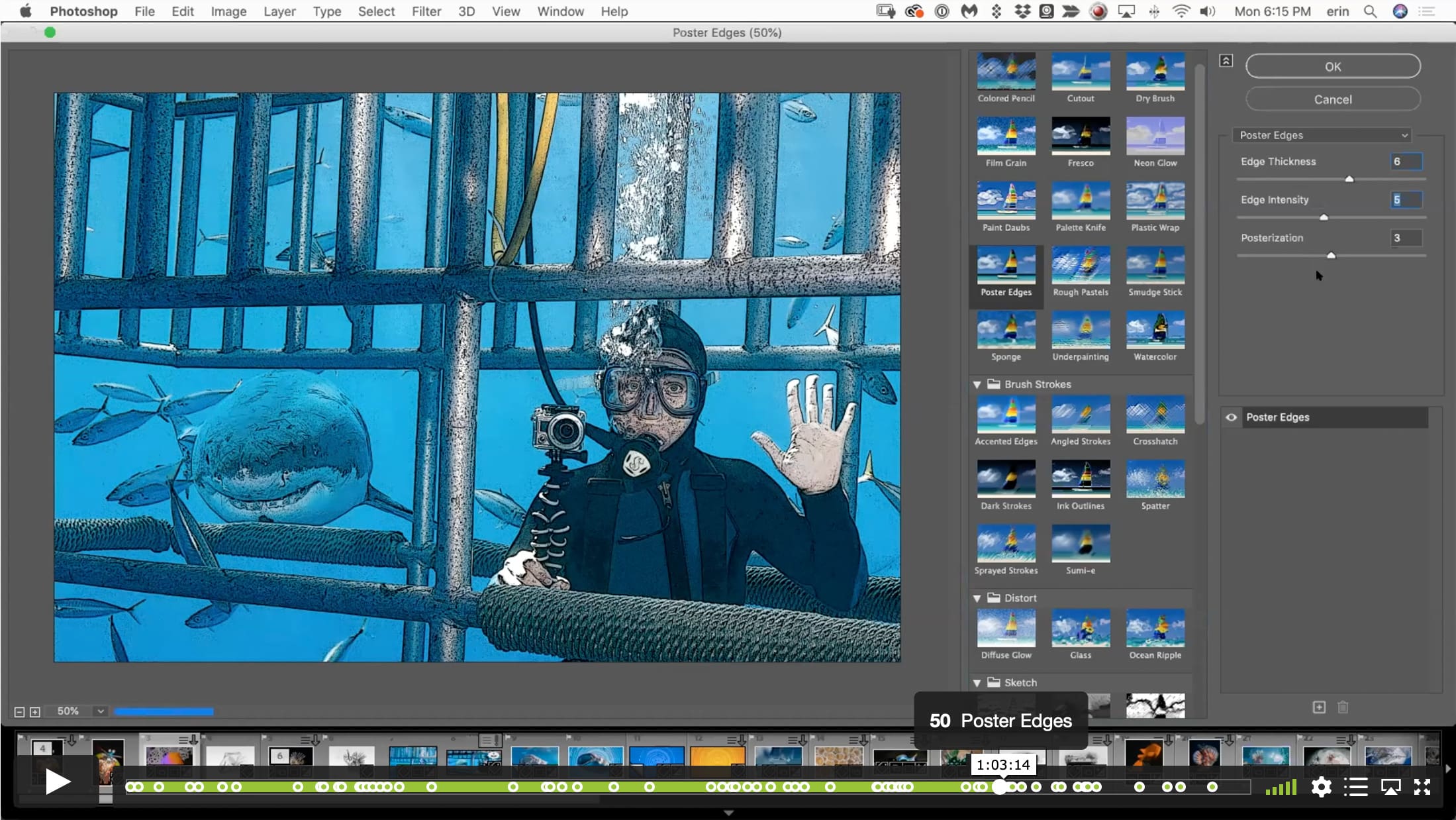
Task: Click the Edge Intensity value field
Action: (x=1406, y=200)
